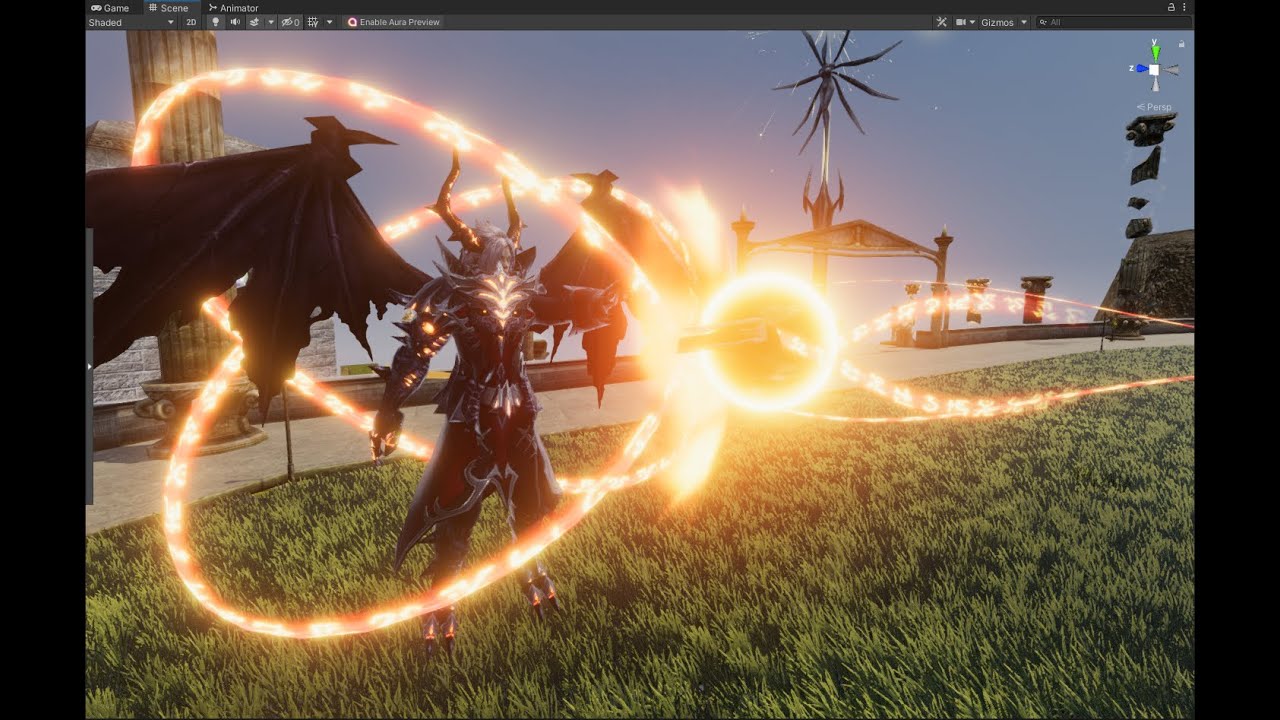Toggle scene audio with the speaker icon
This screenshot has height=720, width=1280.
pyautogui.click(x=235, y=22)
